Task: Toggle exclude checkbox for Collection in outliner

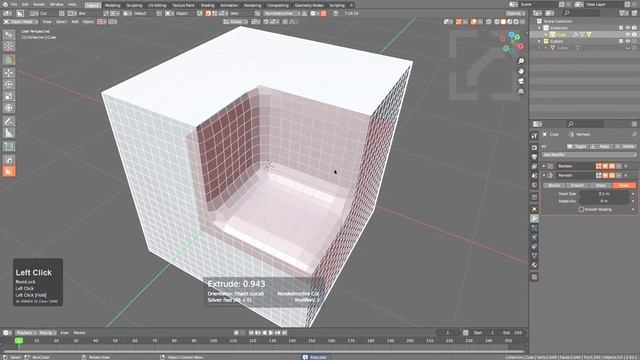Action: 621,28
